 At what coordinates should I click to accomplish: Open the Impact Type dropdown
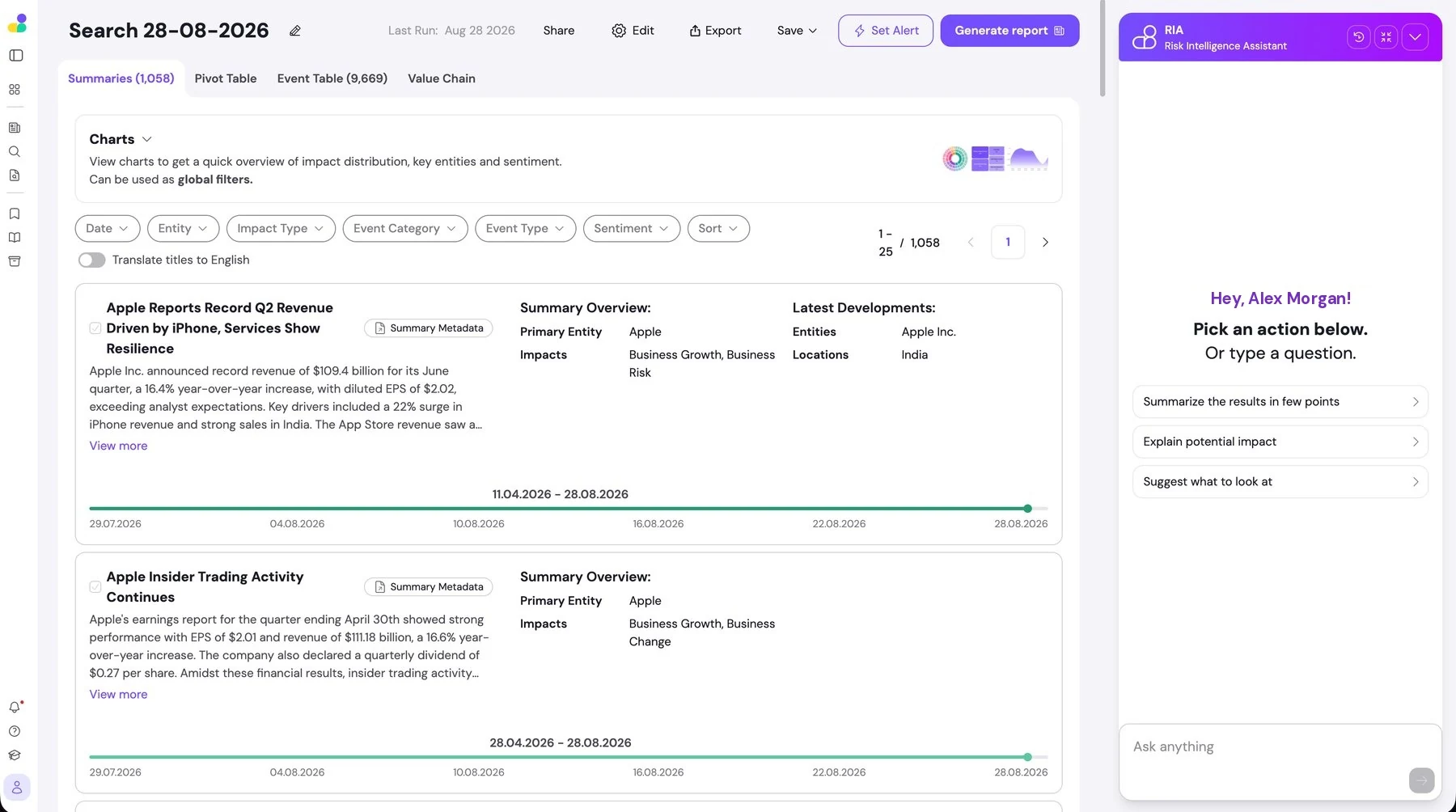pos(281,229)
